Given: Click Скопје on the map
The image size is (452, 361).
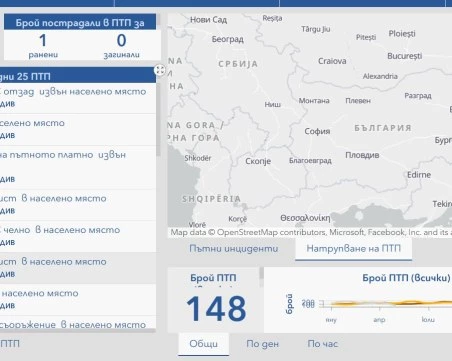Looking at the screenshot, I should point(258,161).
